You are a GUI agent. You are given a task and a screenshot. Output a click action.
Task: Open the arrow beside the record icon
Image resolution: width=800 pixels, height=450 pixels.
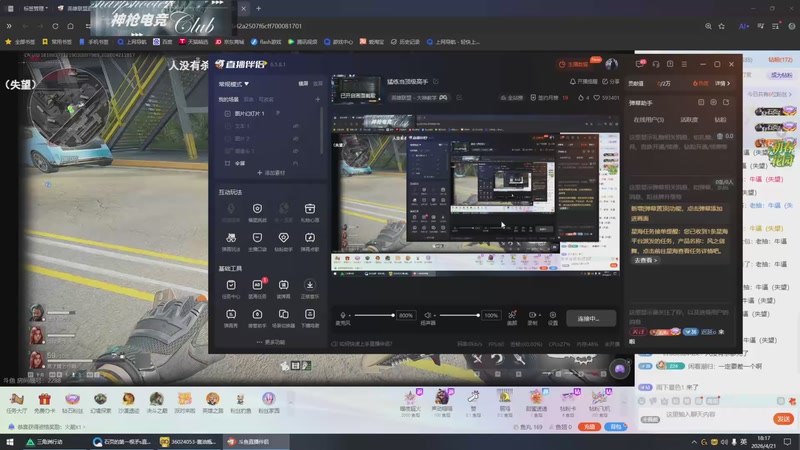(x=538, y=315)
